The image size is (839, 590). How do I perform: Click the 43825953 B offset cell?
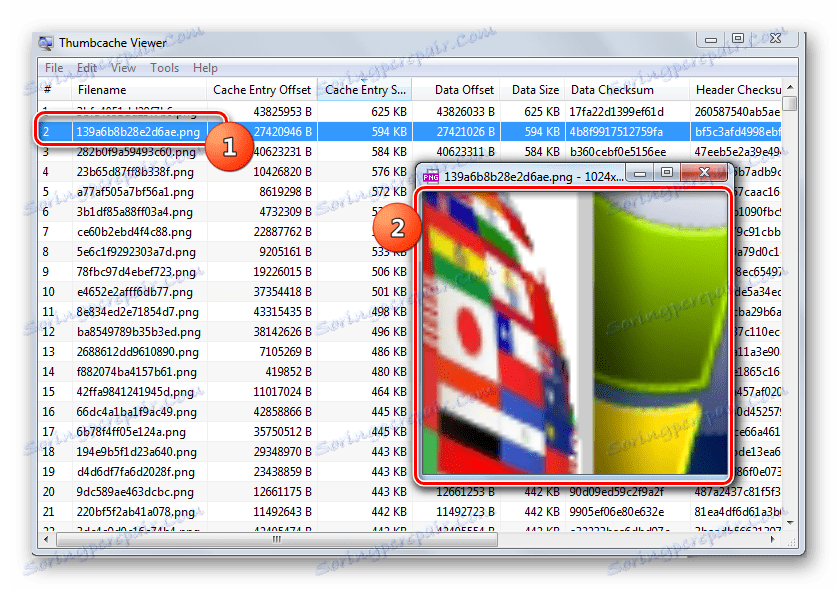click(283, 112)
